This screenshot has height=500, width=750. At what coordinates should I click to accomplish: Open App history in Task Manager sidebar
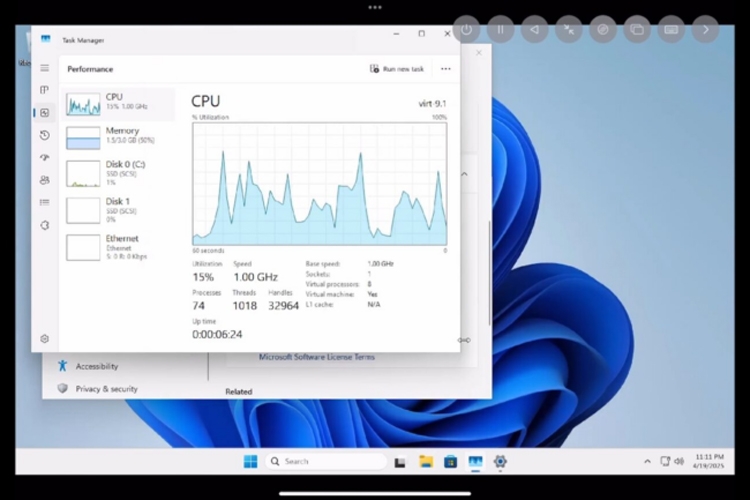coord(44,135)
